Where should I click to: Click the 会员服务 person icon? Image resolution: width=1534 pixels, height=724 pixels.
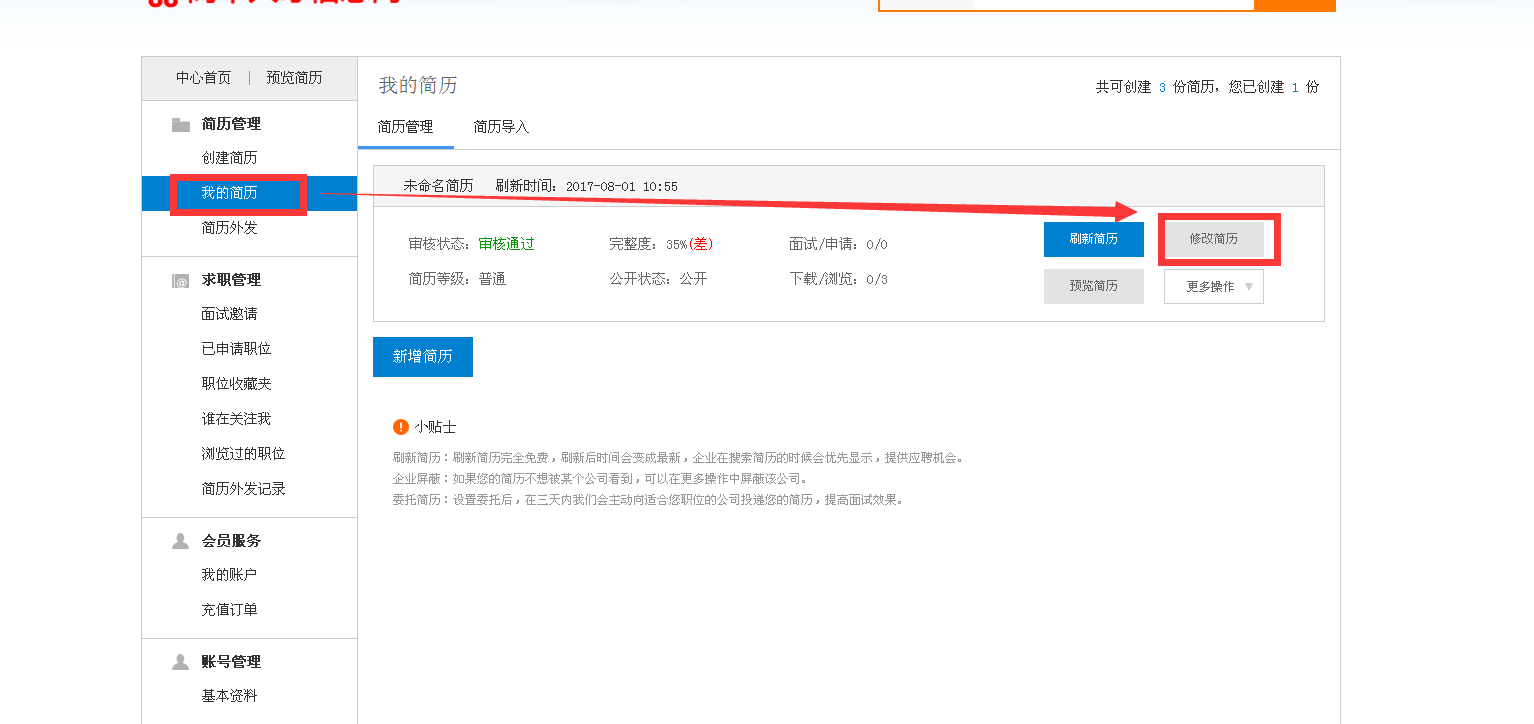pyautogui.click(x=180, y=541)
